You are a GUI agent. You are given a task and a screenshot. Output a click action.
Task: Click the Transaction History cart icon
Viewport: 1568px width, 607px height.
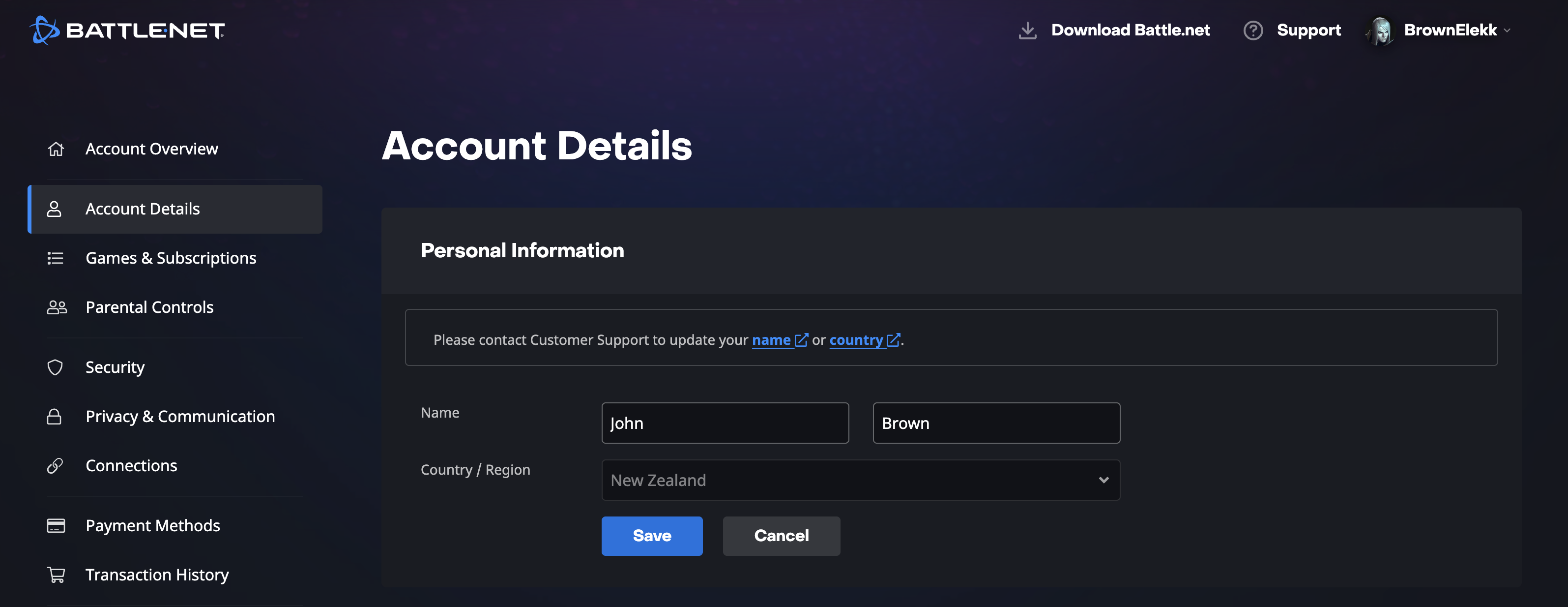[56, 575]
